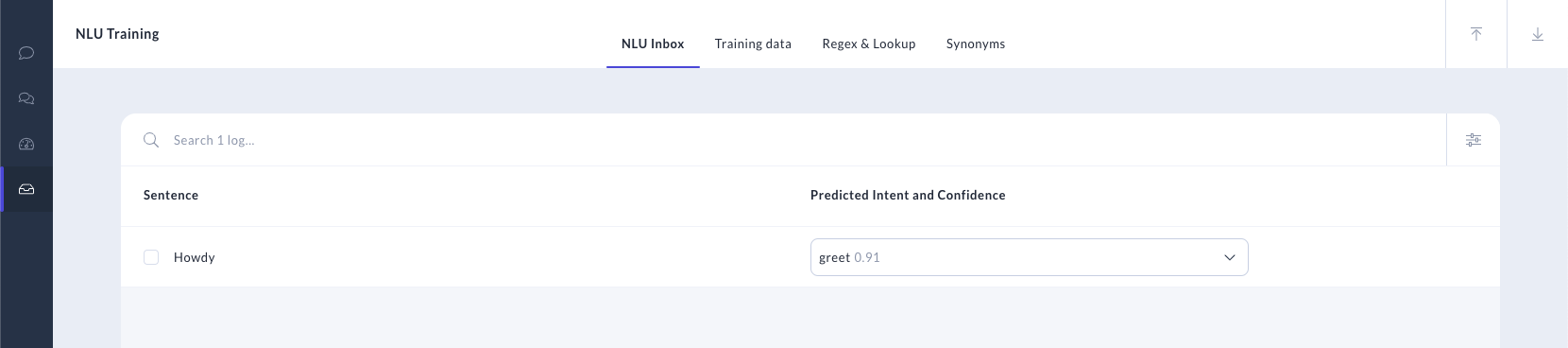Click the upload arrow icon at top right
This screenshot has height=348, width=1568.
point(1476,34)
